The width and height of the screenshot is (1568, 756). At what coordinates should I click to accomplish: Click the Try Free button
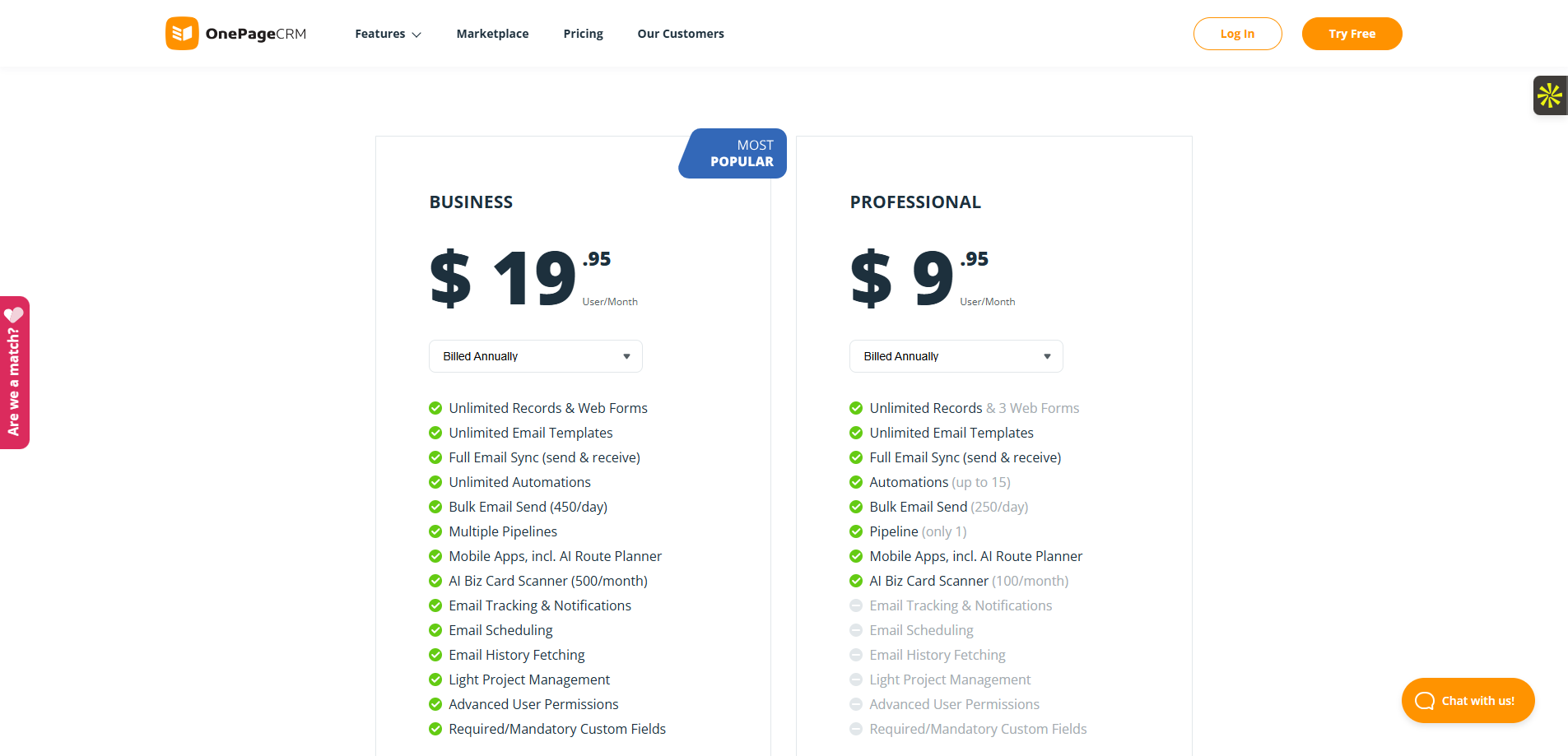(x=1352, y=34)
